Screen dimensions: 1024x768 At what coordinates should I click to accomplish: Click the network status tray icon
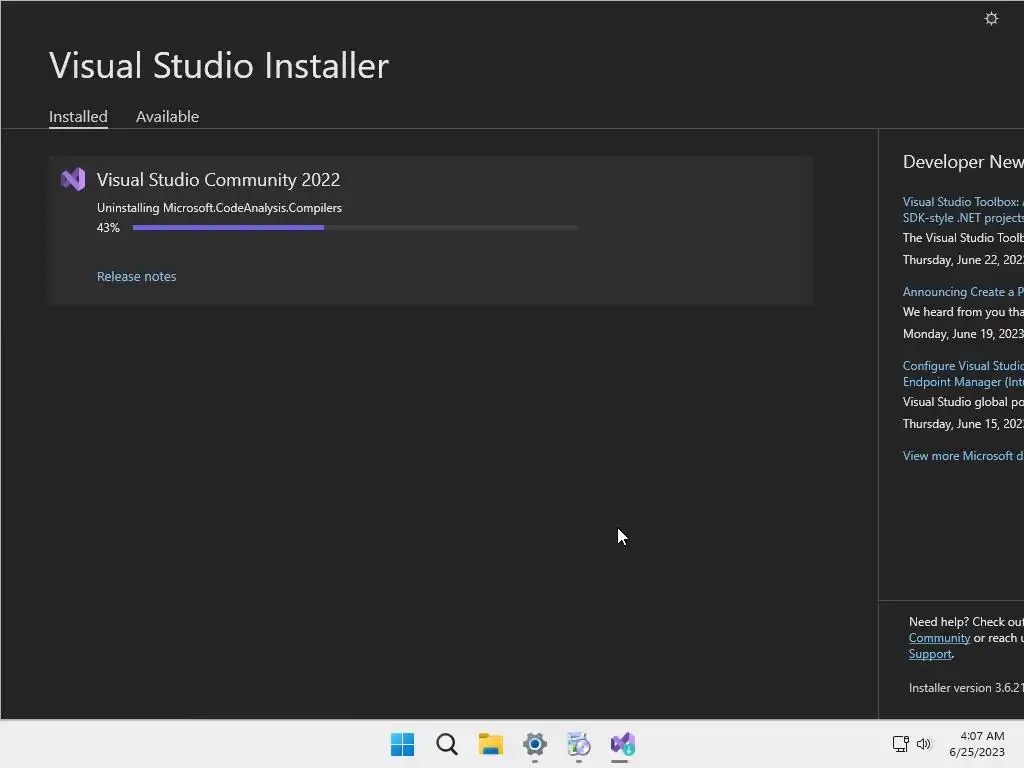pos(901,743)
